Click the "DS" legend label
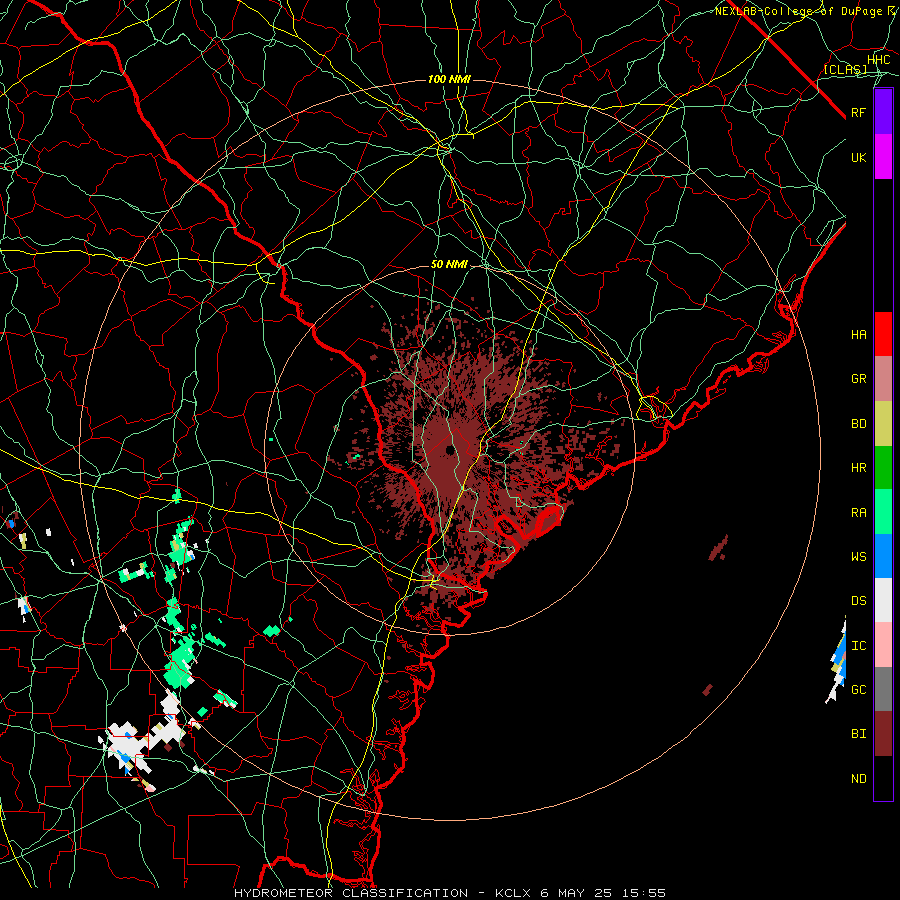 859,601
